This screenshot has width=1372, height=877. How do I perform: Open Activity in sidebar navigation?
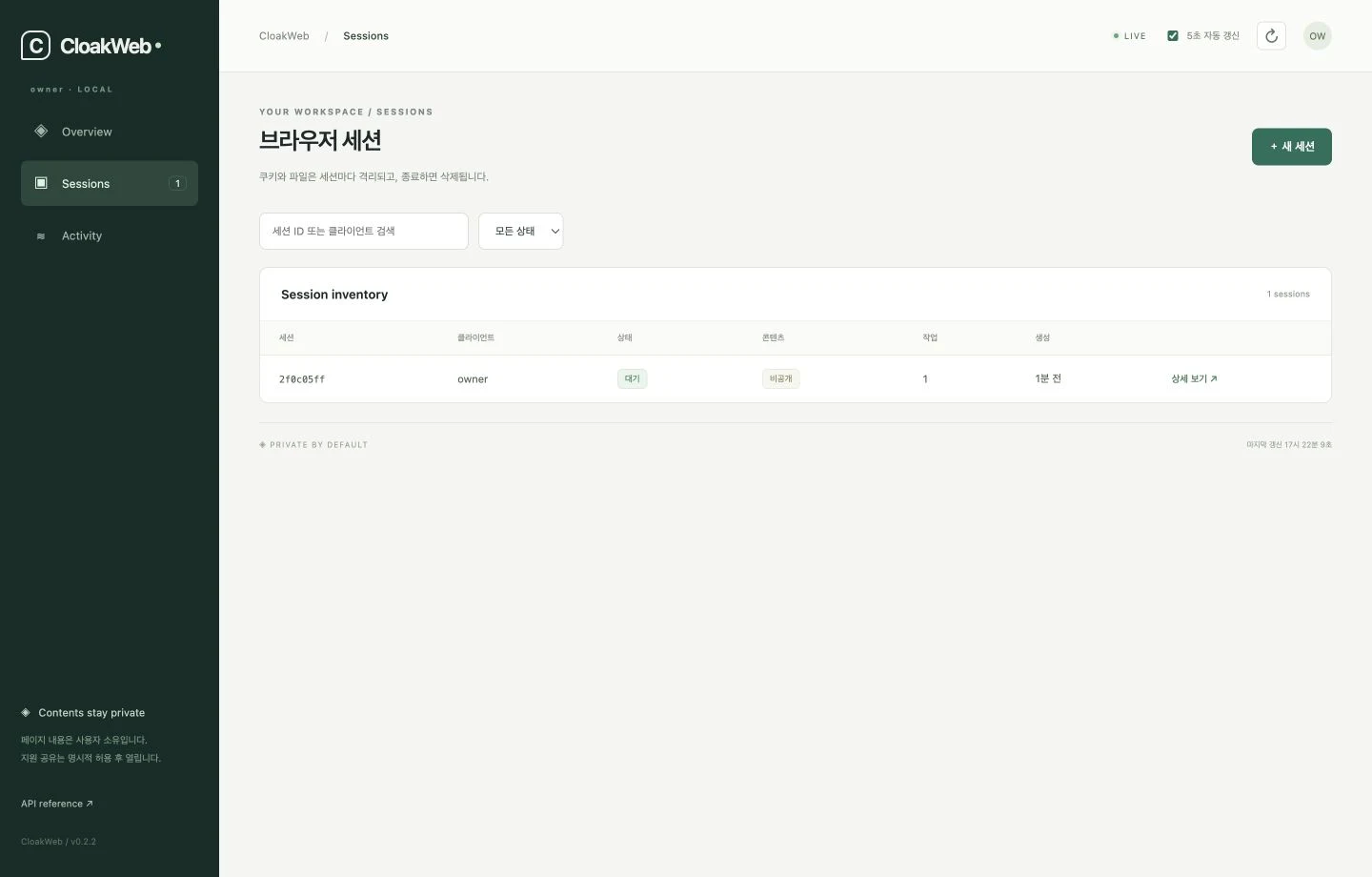(x=110, y=235)
